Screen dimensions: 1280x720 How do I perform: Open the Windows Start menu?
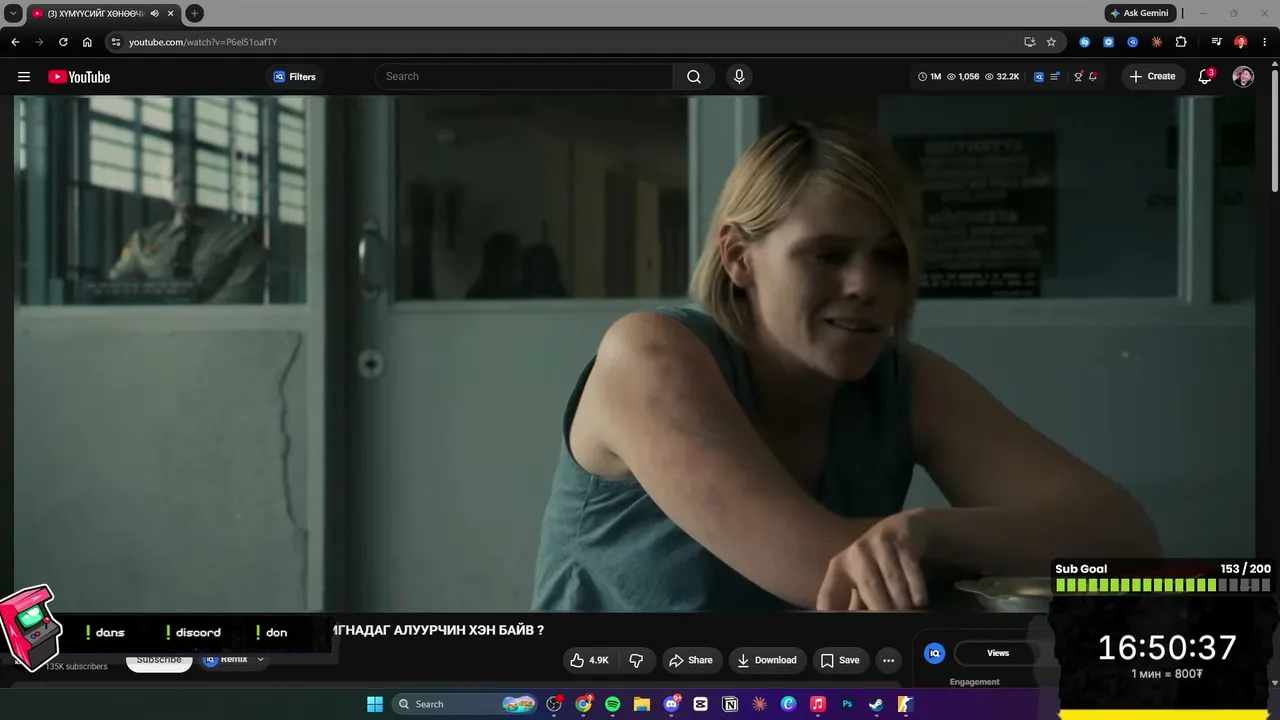click(x=375, y=704)
